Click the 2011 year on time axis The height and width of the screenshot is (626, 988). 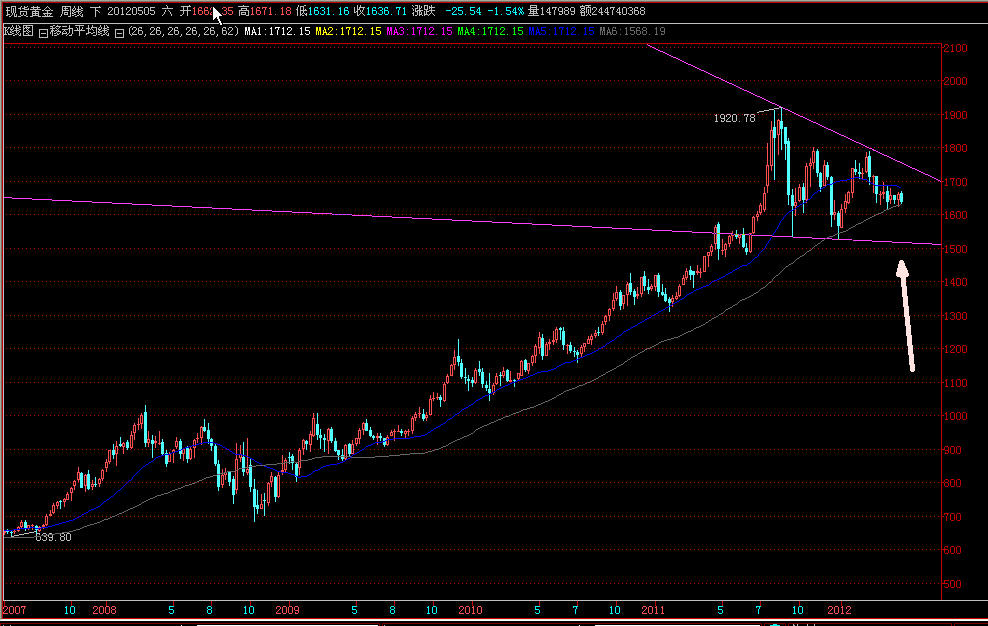click(x=653, y=610)
